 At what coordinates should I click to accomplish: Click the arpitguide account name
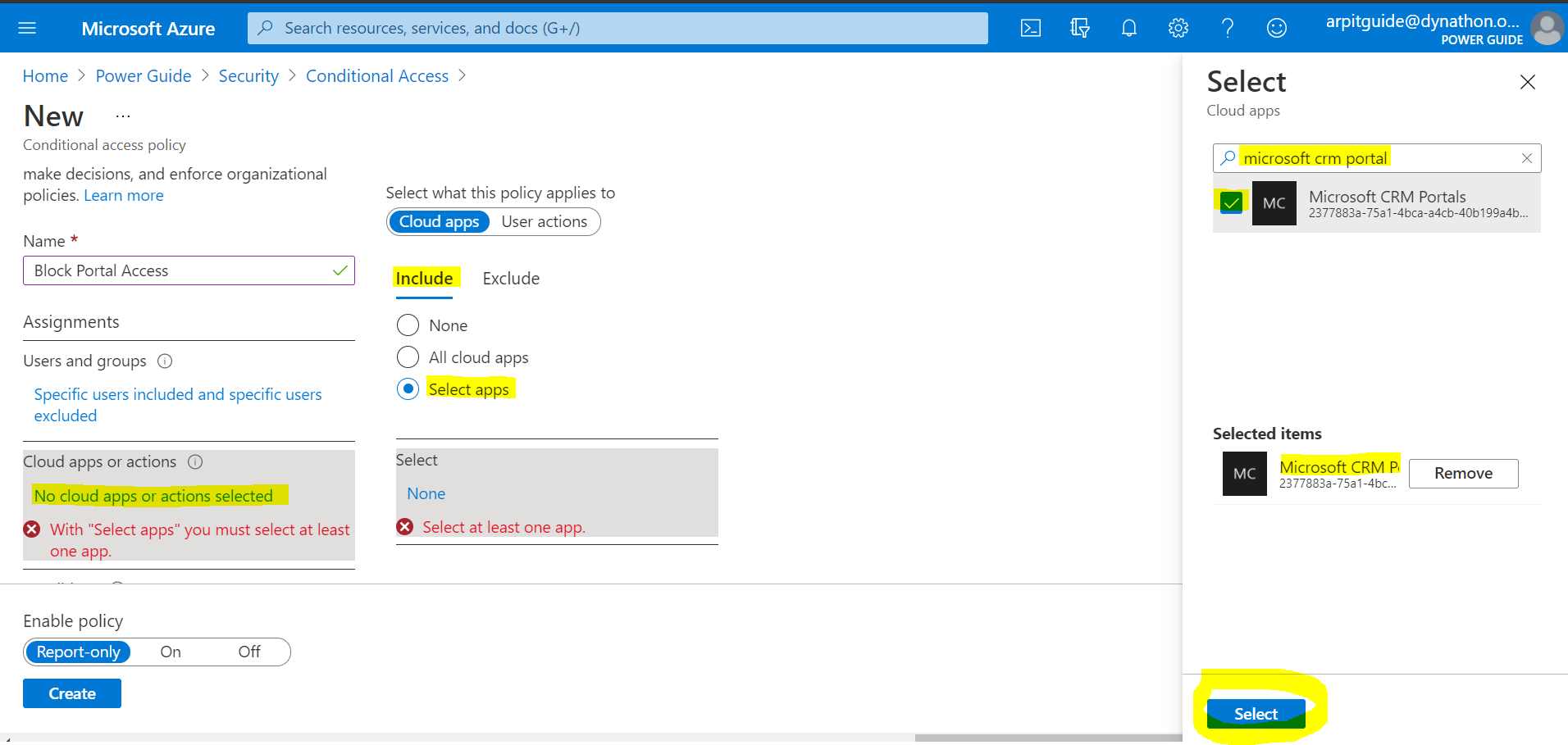(x=1423, y=21)
